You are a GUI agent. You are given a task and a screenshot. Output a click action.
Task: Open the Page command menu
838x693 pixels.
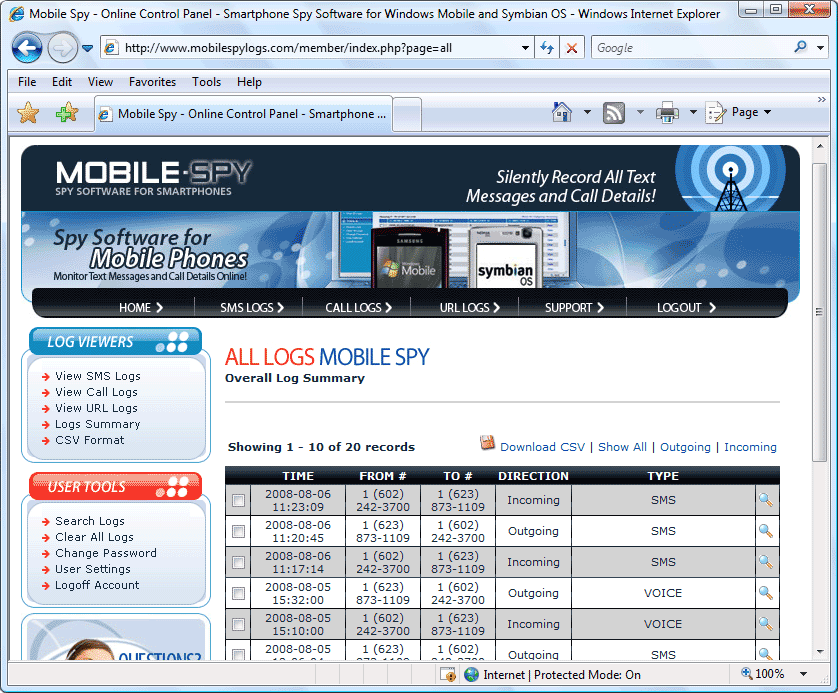[739, 112]
